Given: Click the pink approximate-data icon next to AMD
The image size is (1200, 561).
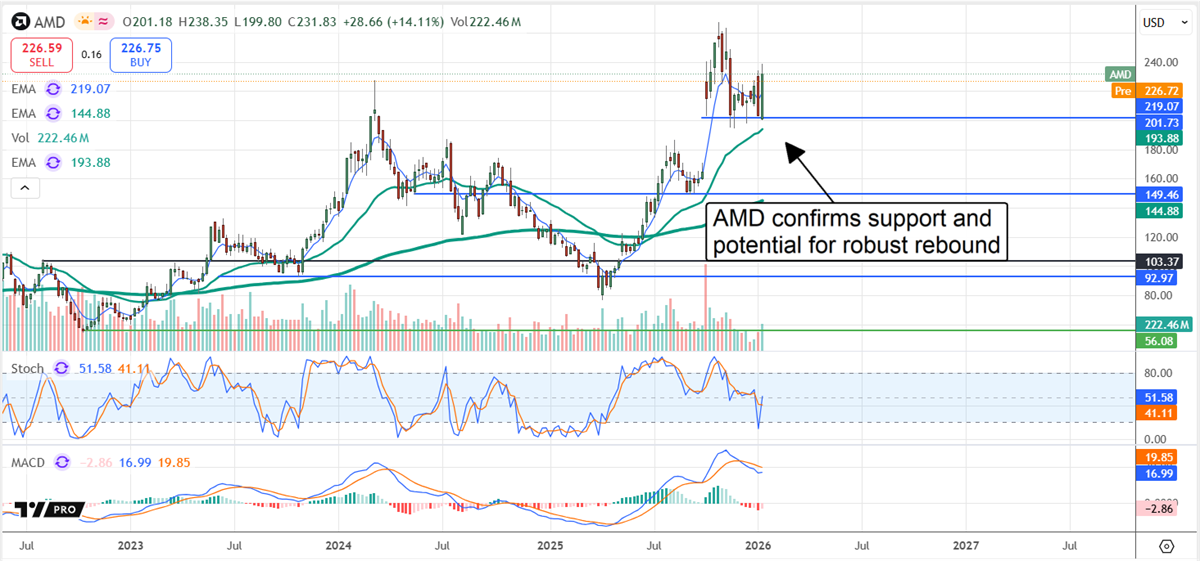Looking at the screenshot, I should (x=104, y=20).
